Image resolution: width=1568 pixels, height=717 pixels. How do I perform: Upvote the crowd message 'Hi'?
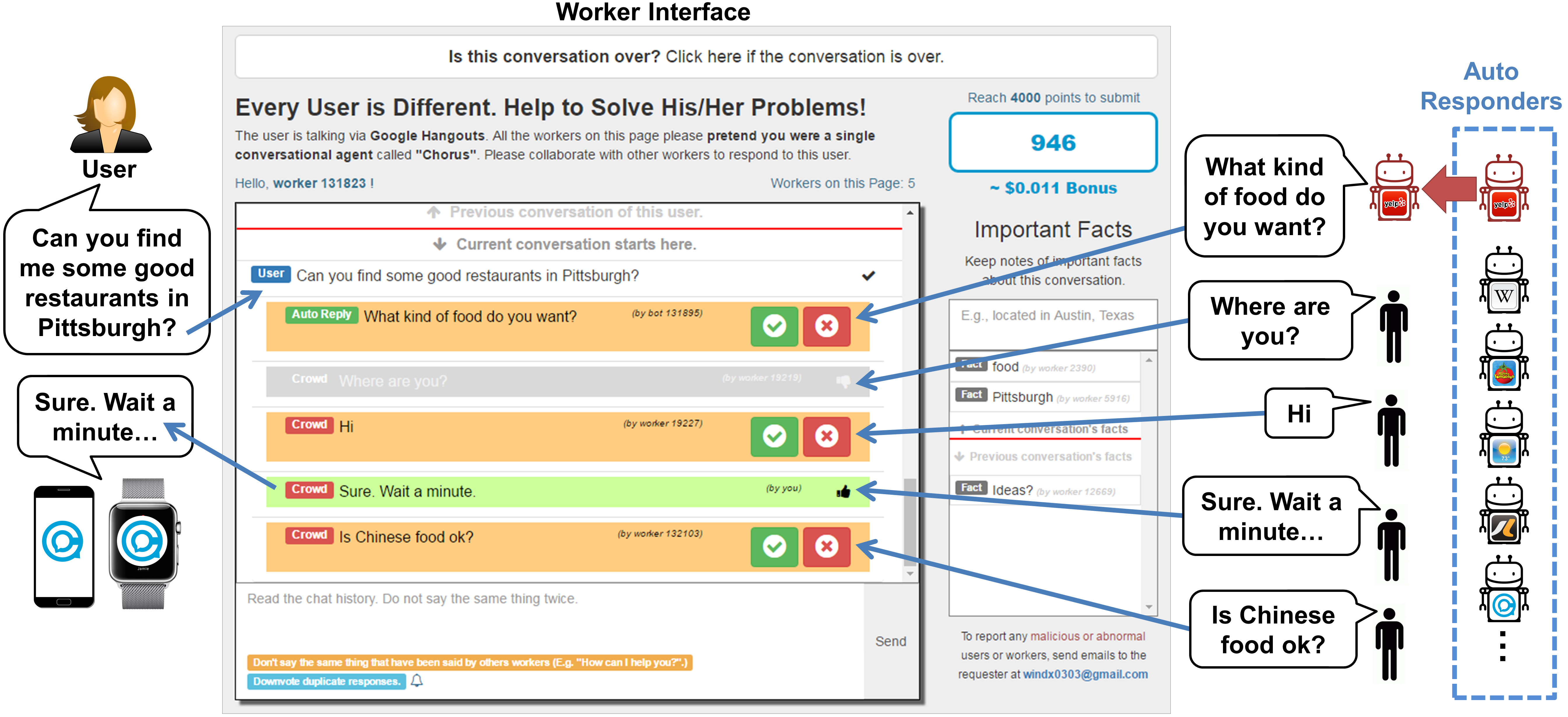point(774,436)
